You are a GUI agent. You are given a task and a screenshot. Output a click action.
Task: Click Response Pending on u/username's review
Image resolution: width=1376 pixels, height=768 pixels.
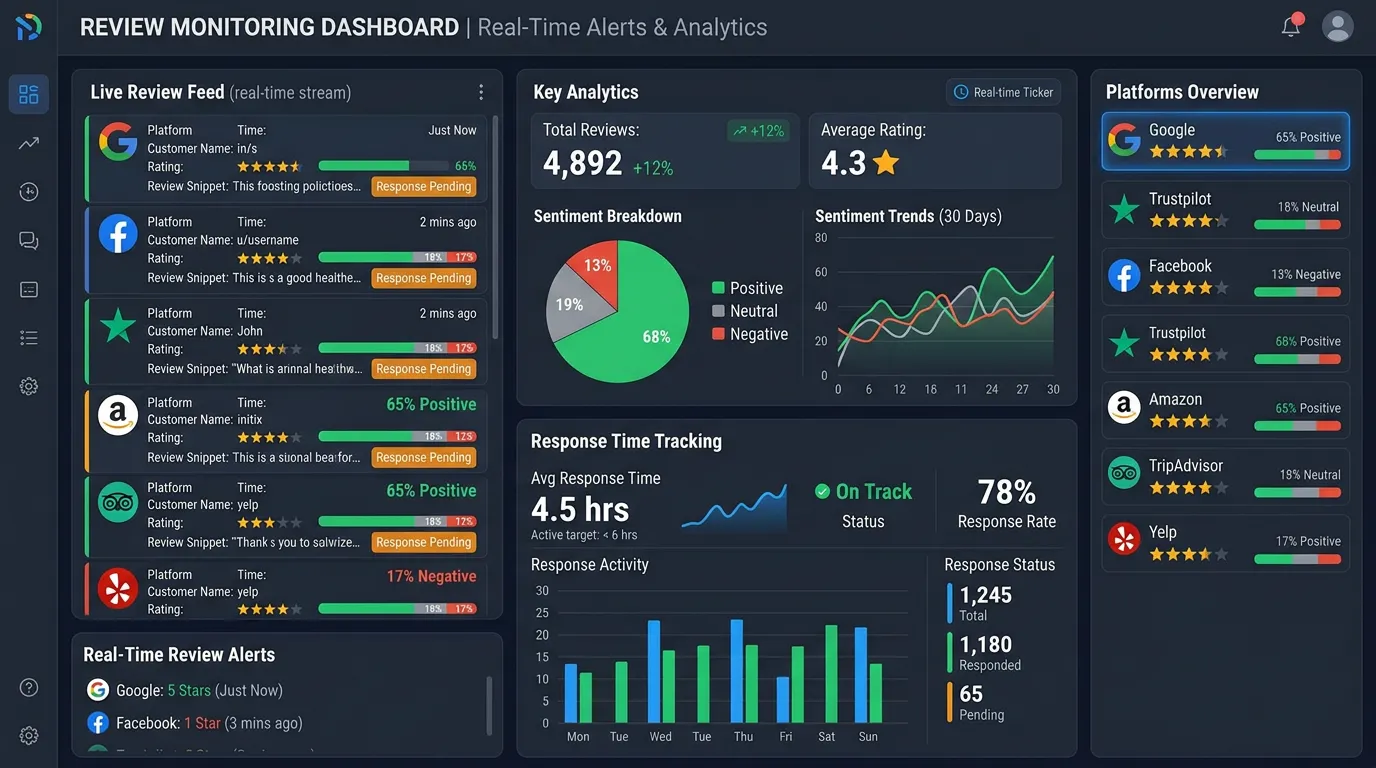pyautogui.click(x=424, y=278)
